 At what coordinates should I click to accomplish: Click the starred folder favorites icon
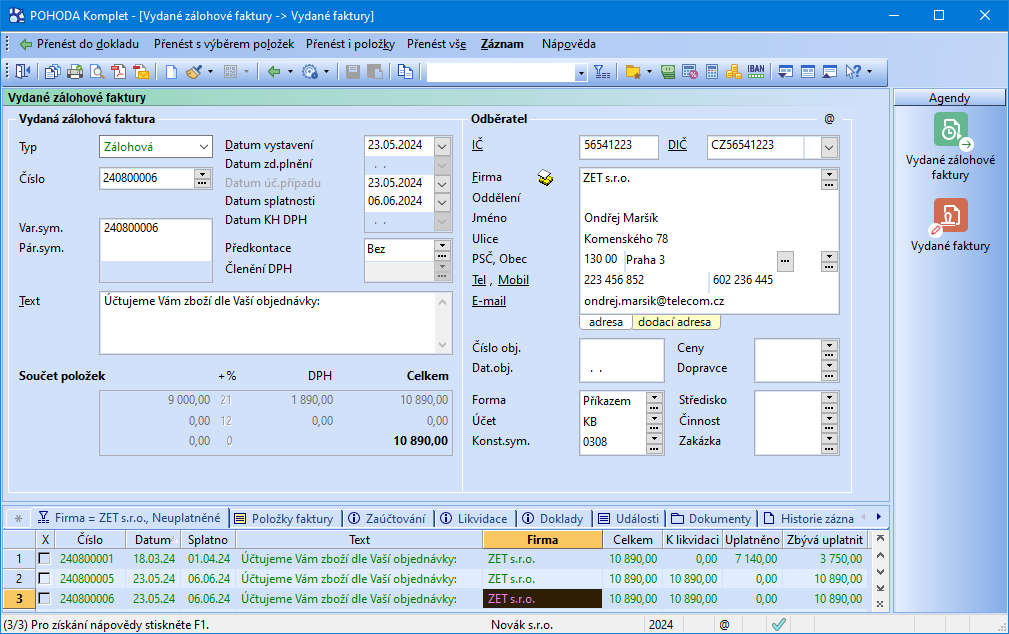tap(633, 71)
